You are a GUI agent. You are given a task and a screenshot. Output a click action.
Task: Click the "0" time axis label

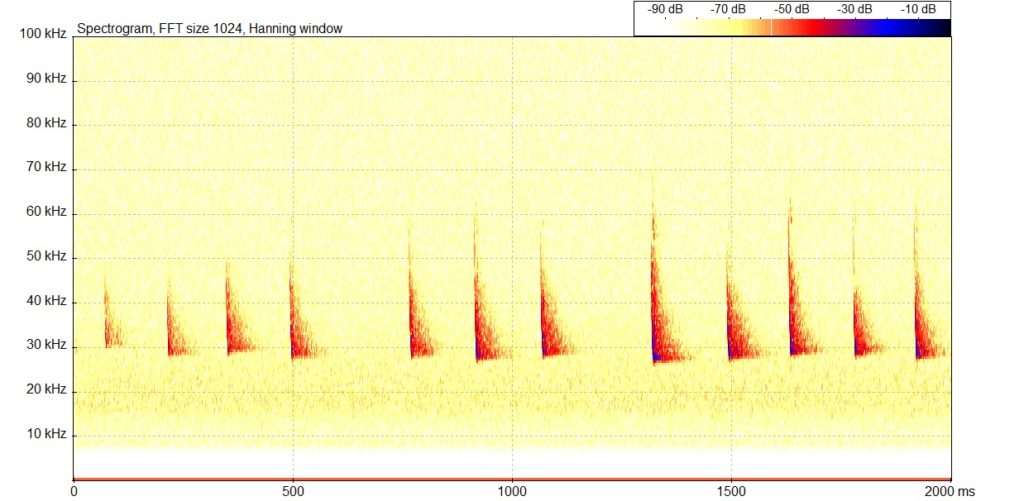[x=74, y=490]
